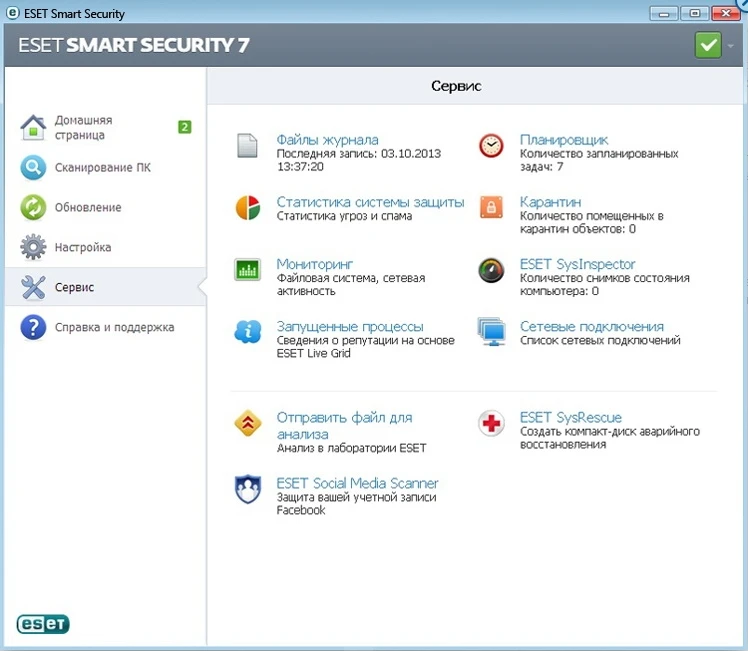Open the Карантин link
Viewport: 748px width, 651px height.
(550, 202)
